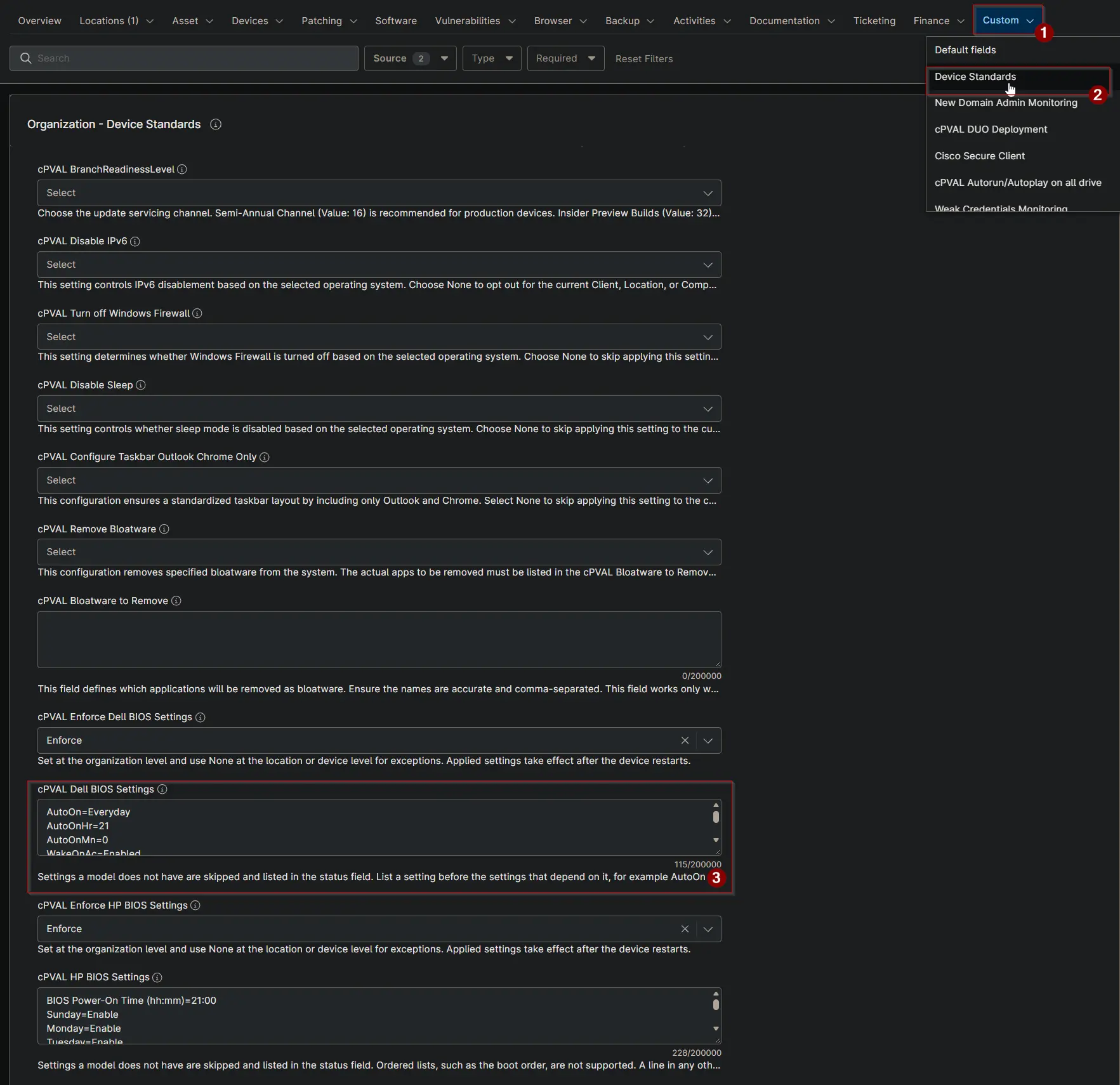The width and height of the screenshot is (1120, 1085).
Task: Clear the Enforce HP BIOS Settings selection
Action: pyautogui.click(x=685, y=929)
